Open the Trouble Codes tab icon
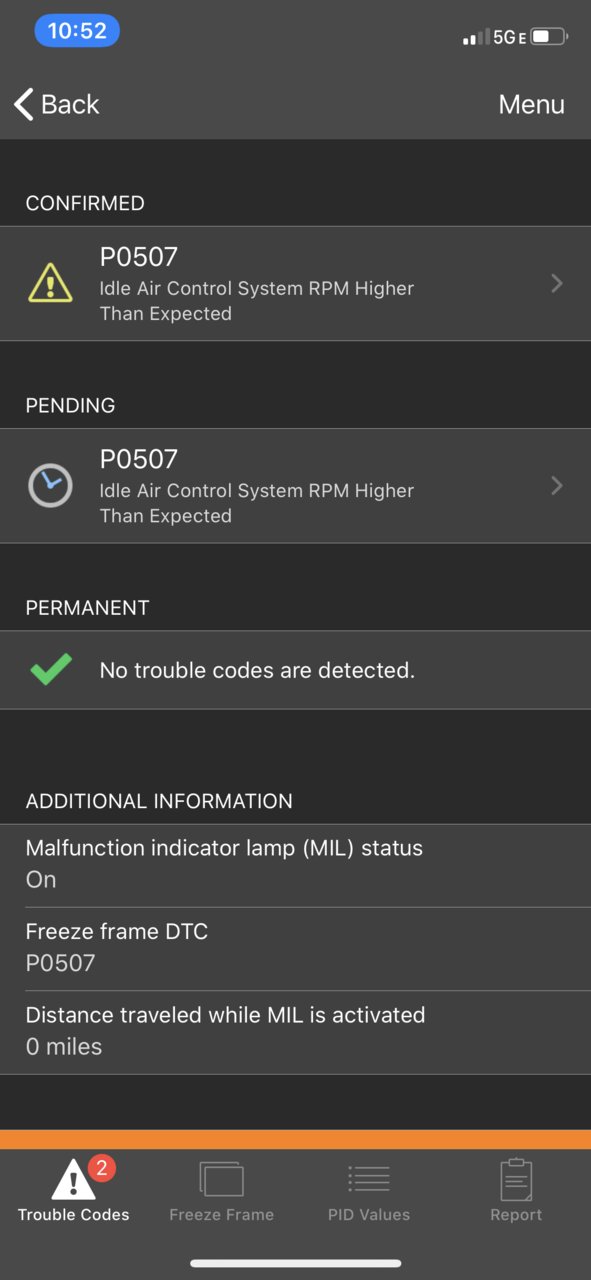Viewport: 591px width, 1280px height. [x=74, y=1180]
